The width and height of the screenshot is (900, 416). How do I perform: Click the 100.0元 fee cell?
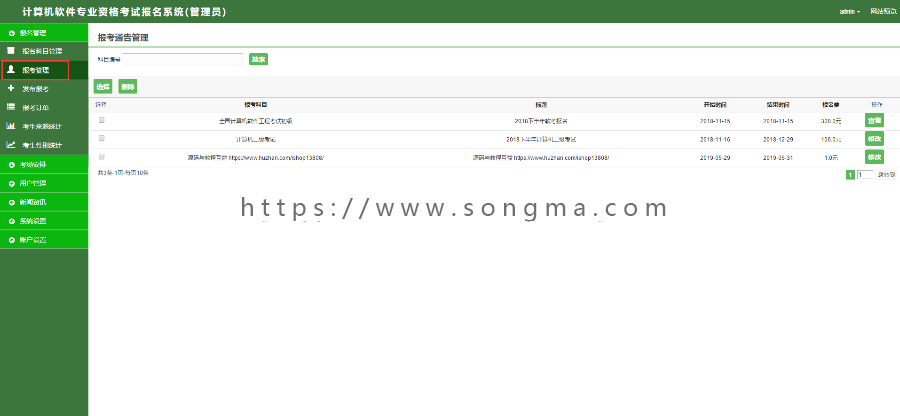point(831,139)
